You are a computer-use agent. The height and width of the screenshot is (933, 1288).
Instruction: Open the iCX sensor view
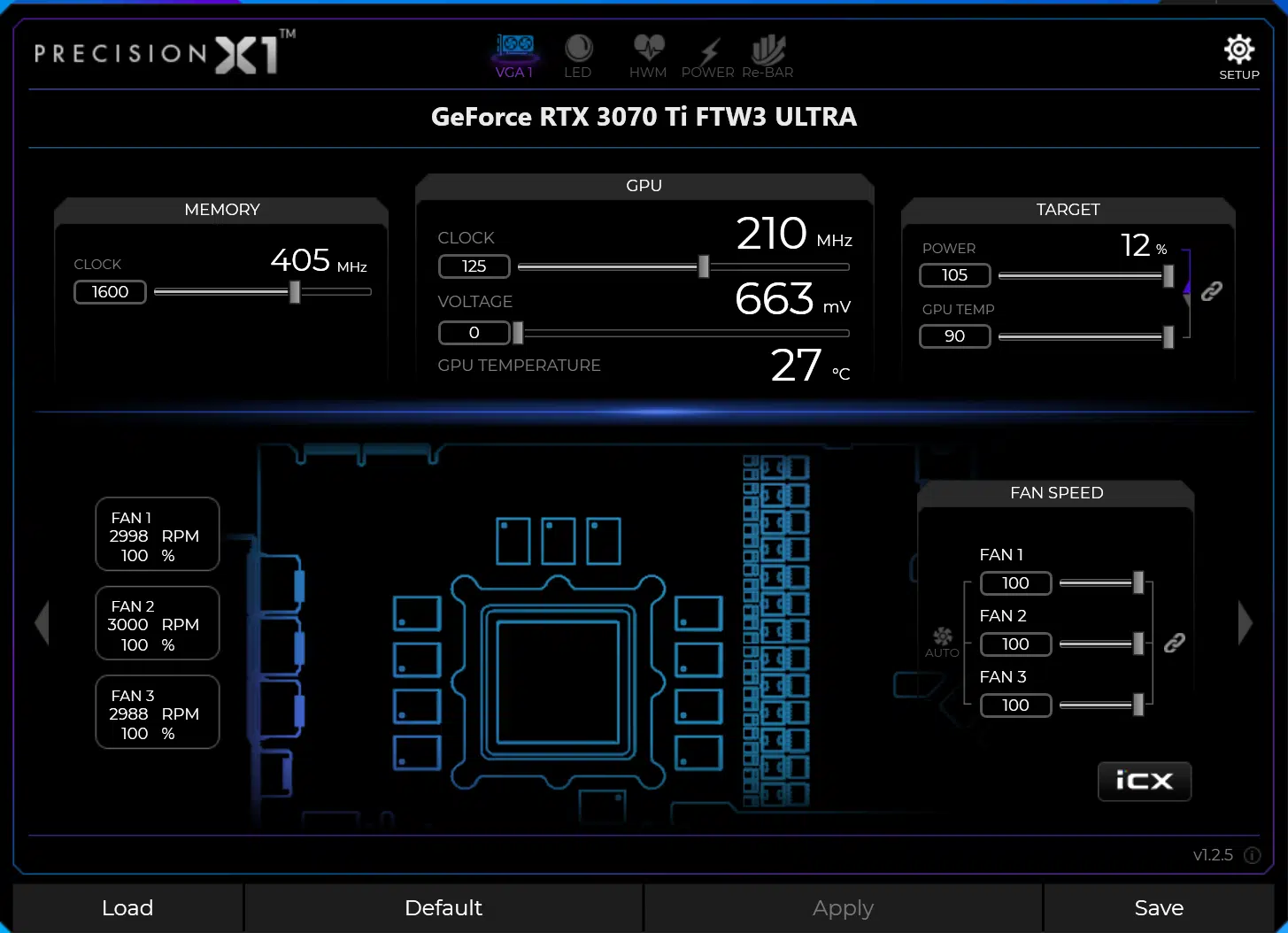click(x=1145, y=781)
